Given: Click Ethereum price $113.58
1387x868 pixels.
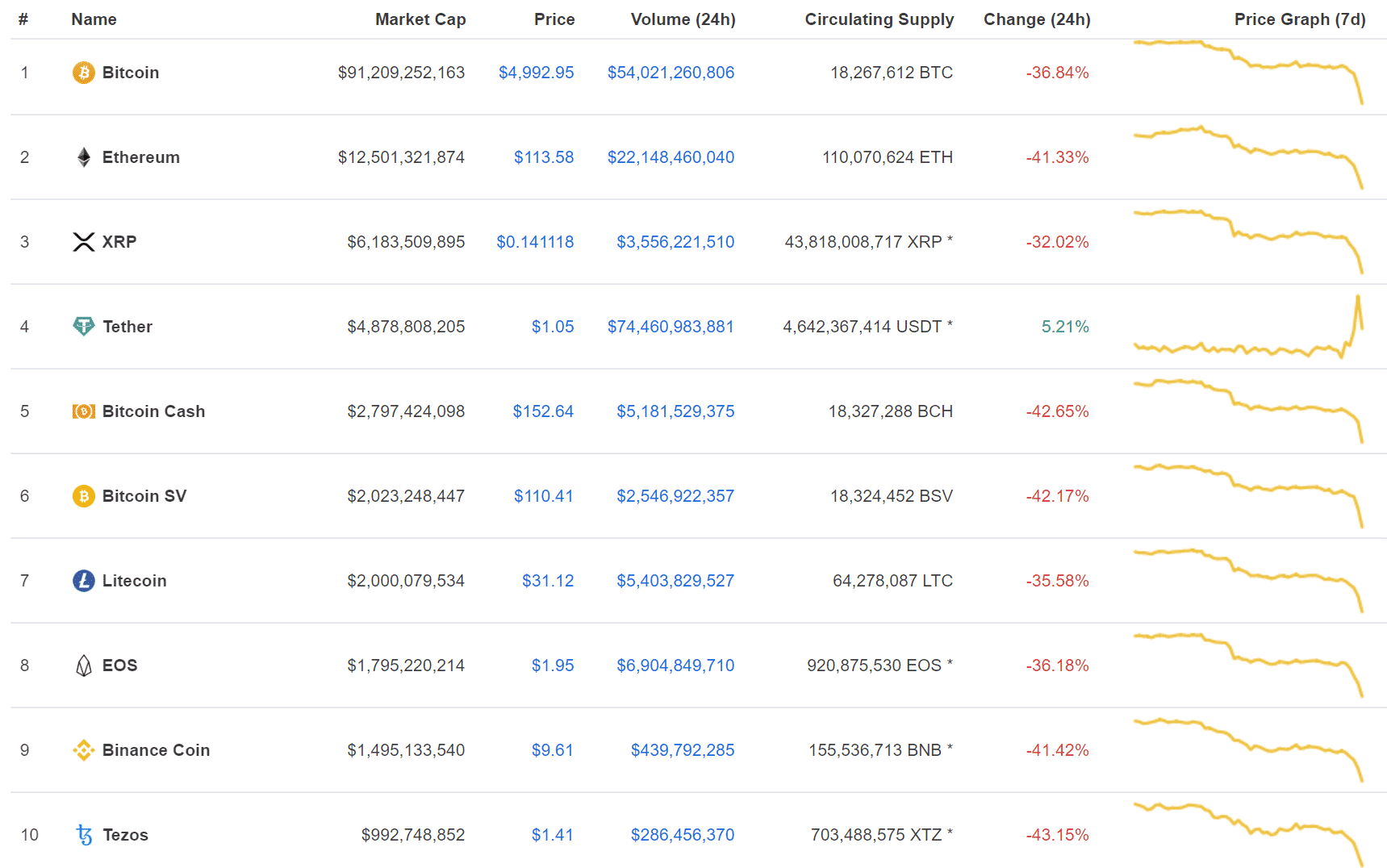Looking at the screenshot, I should (545, 157).
